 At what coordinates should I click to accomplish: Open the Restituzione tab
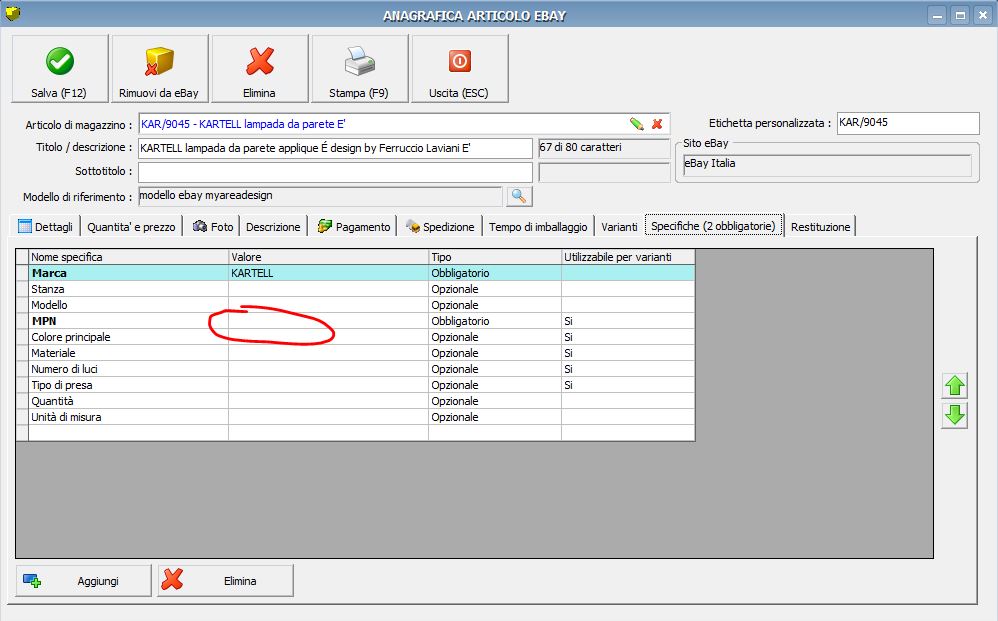coord(820,227)
